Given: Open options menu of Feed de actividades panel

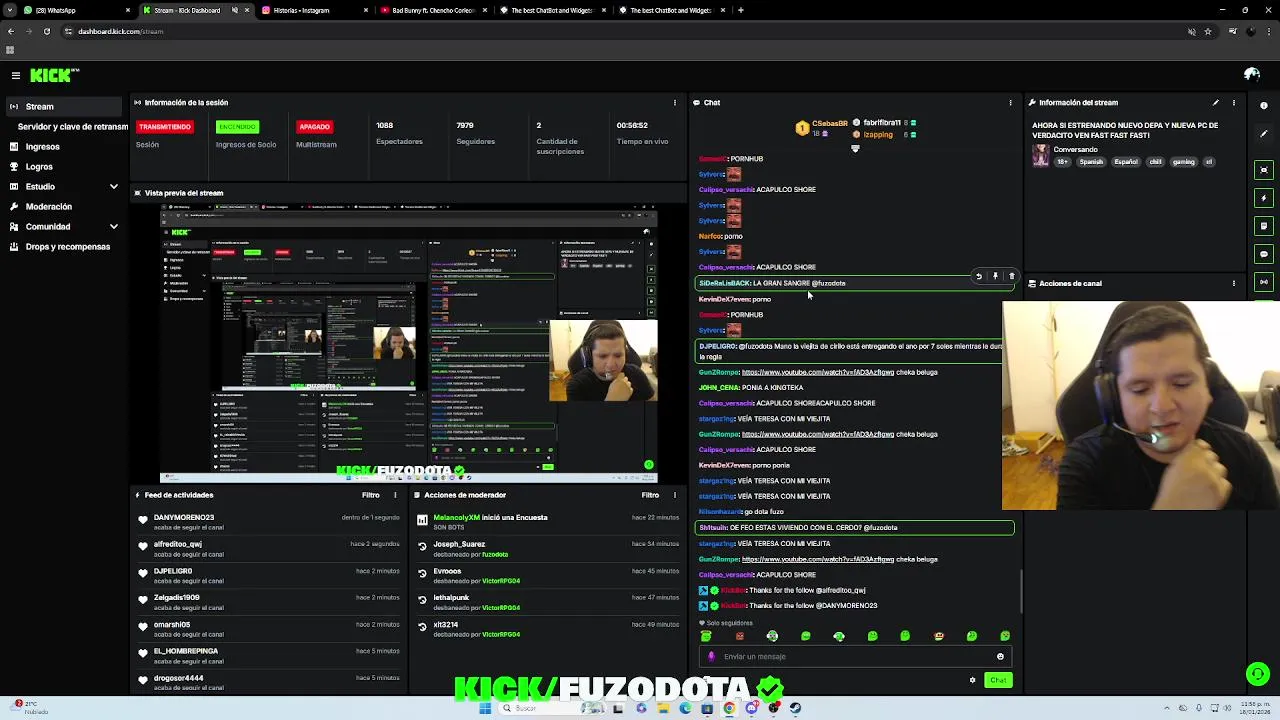Looking at the screenshot, I should coord(395,495).
